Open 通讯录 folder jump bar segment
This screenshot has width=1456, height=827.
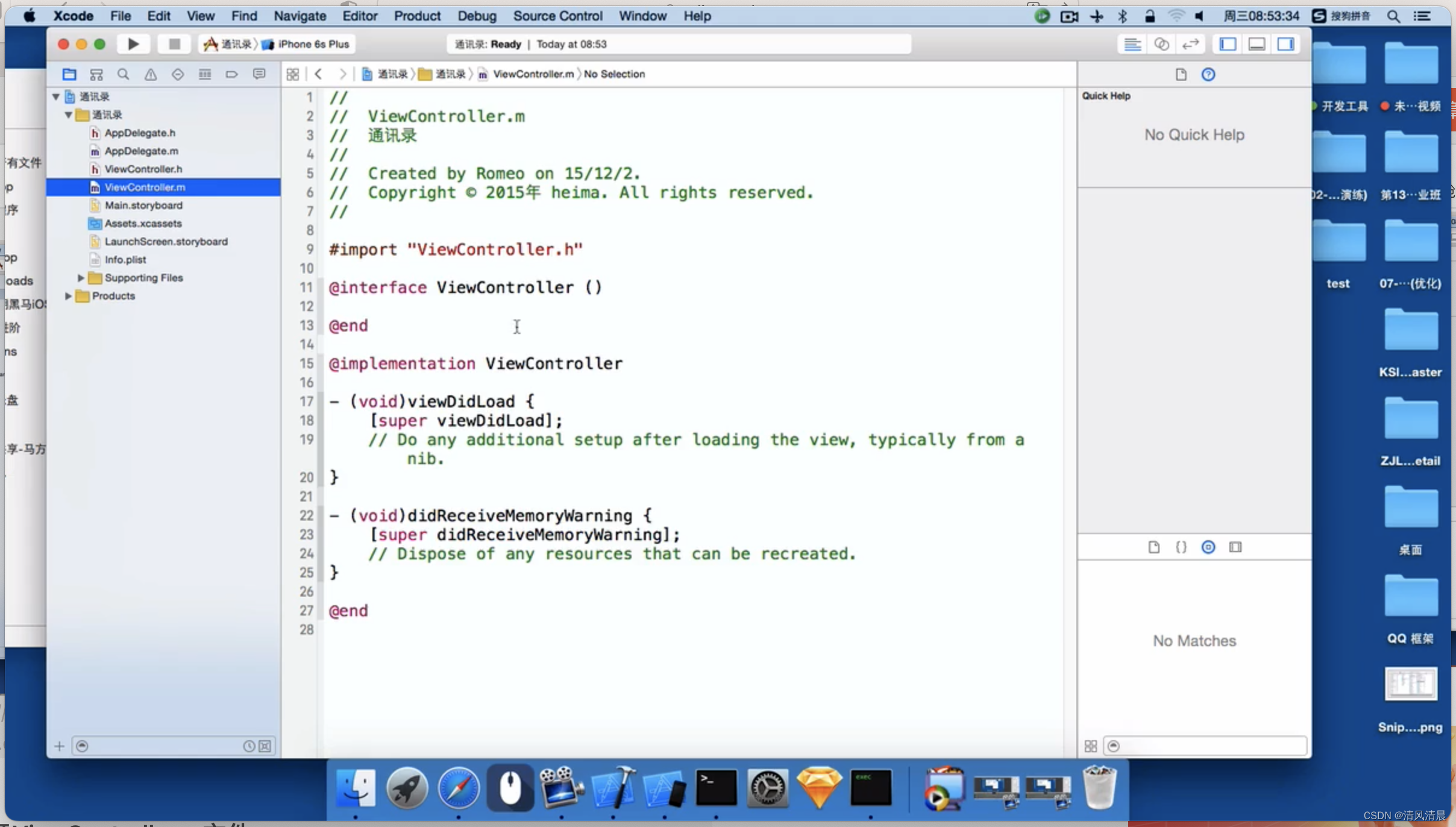coord(442,74)
